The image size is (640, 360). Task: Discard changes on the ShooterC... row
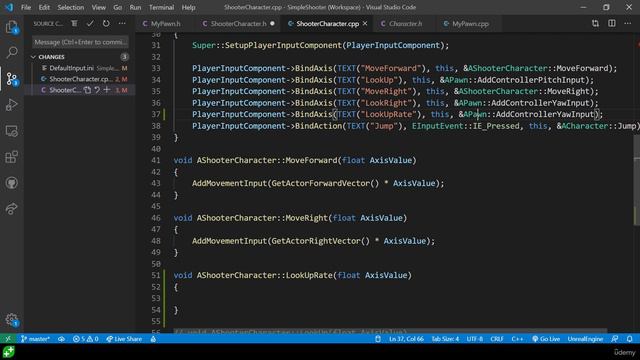(x=97, y=90)
